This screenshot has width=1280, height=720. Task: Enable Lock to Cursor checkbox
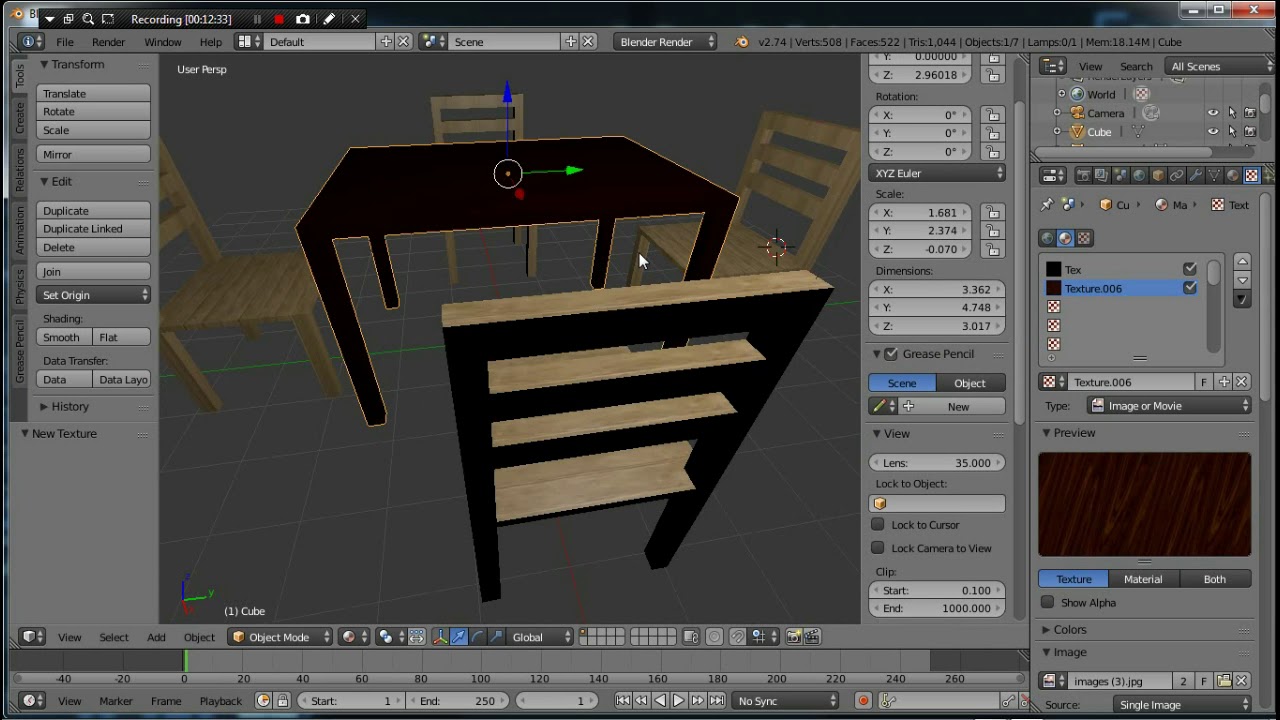click(878, 524)
